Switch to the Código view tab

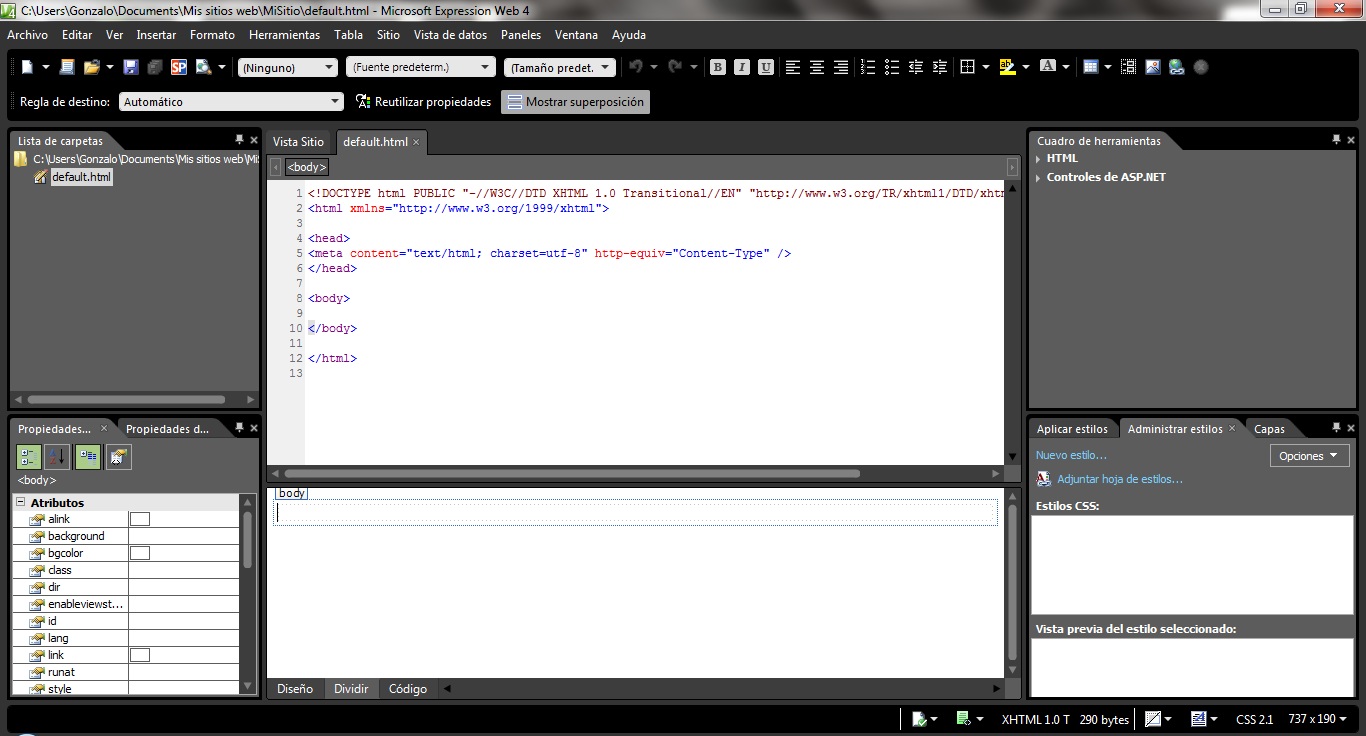tap(408, 689)
